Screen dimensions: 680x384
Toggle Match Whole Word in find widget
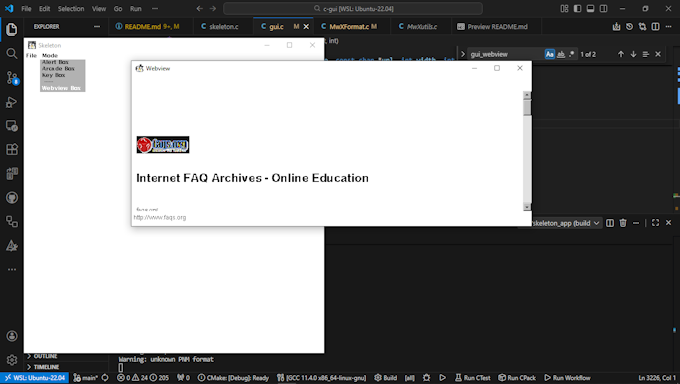pos(561,54)
